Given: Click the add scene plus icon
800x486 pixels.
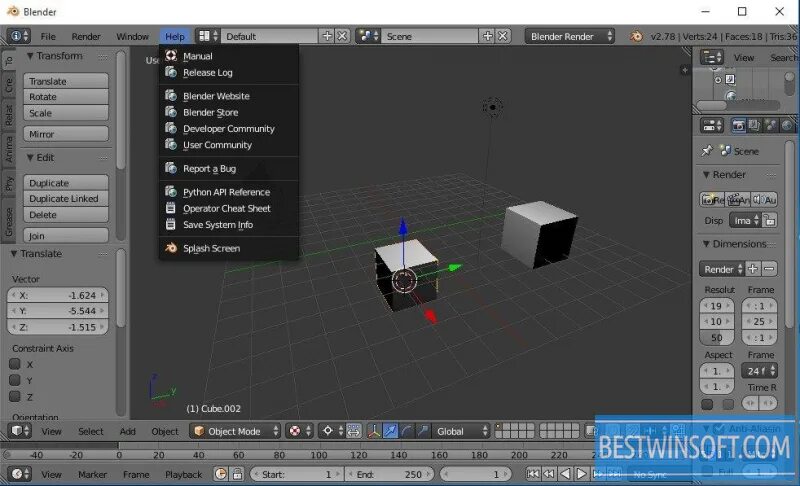Looking at the screenshot, I should (x=487, y=36).
